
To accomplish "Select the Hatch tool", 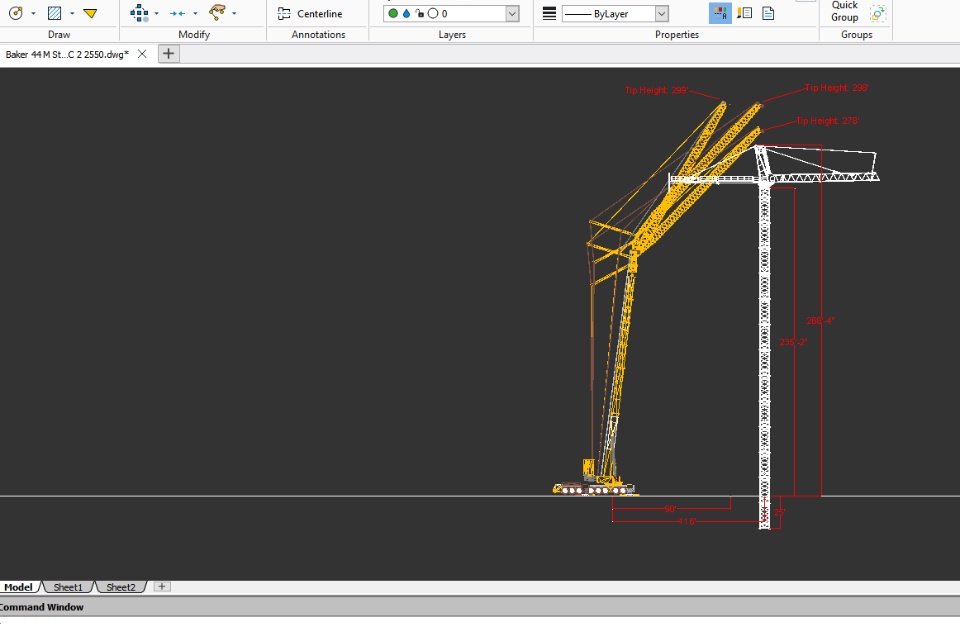I will tap(55, 13).
